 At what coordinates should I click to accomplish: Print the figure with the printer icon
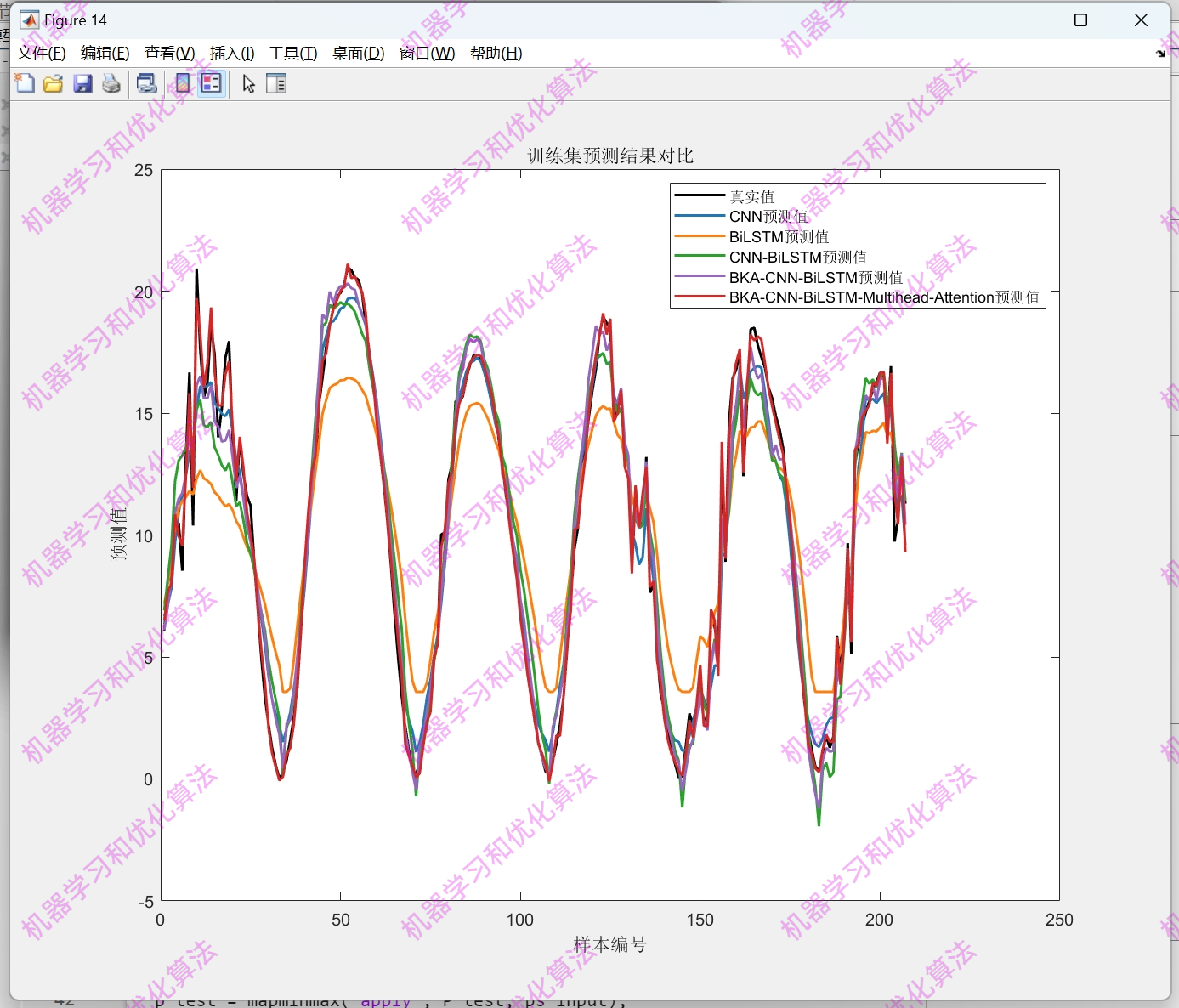tap(111, 83)
